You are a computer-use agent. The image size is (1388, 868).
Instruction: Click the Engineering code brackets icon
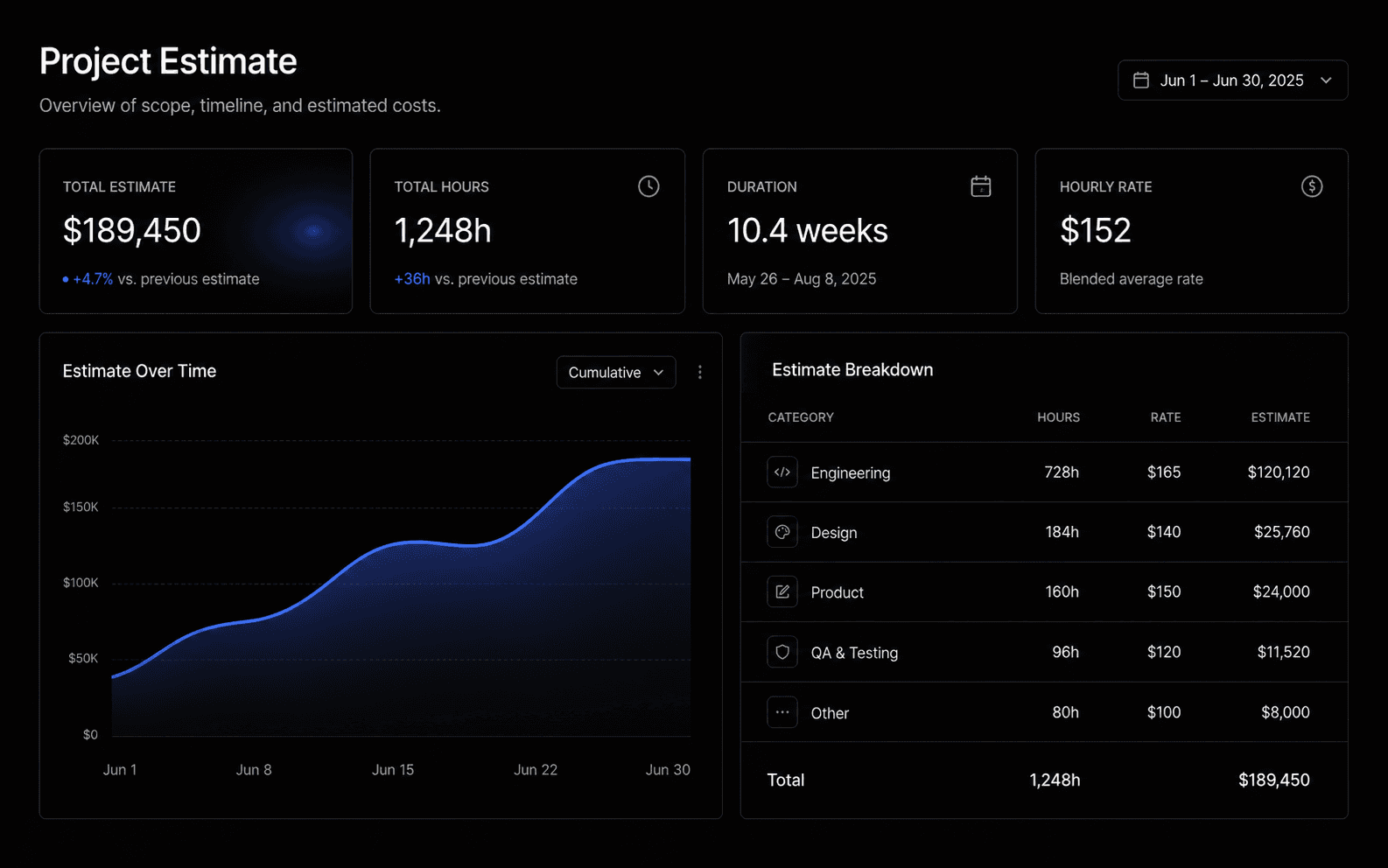782,472
